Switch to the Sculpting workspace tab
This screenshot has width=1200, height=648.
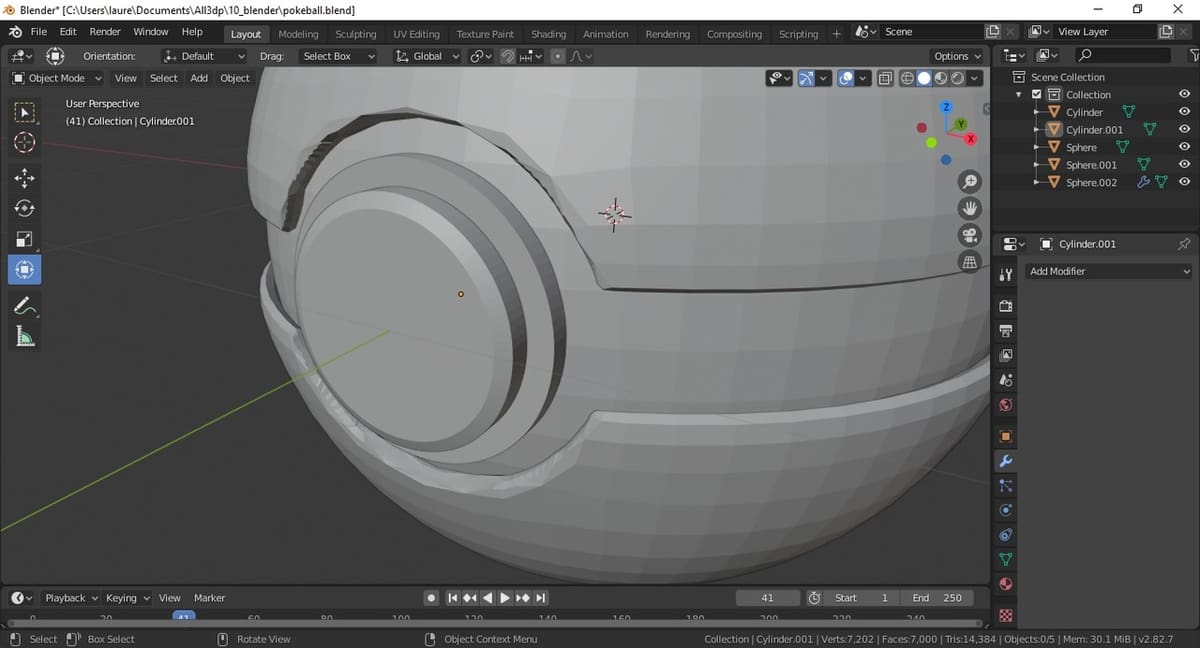355,34
